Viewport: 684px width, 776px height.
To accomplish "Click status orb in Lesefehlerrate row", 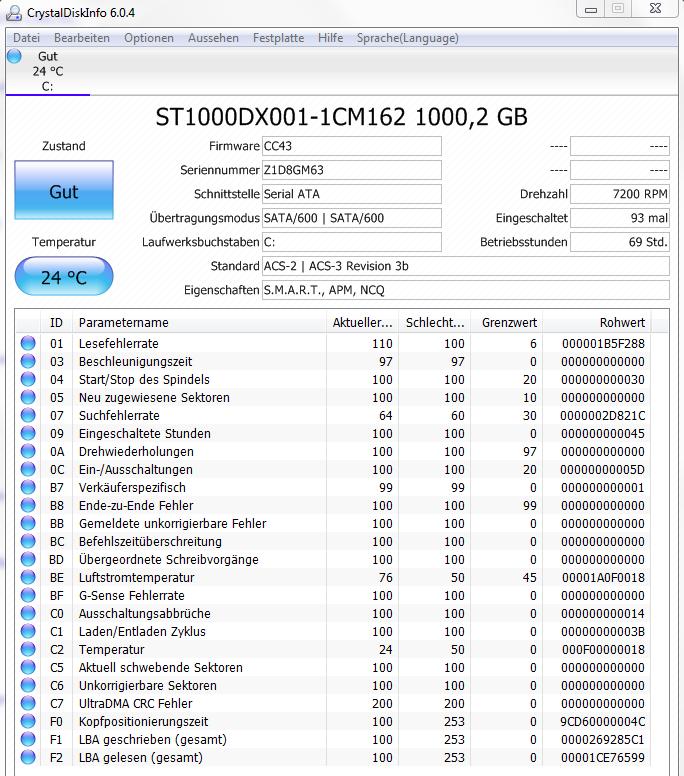I will tap(28, 343).
